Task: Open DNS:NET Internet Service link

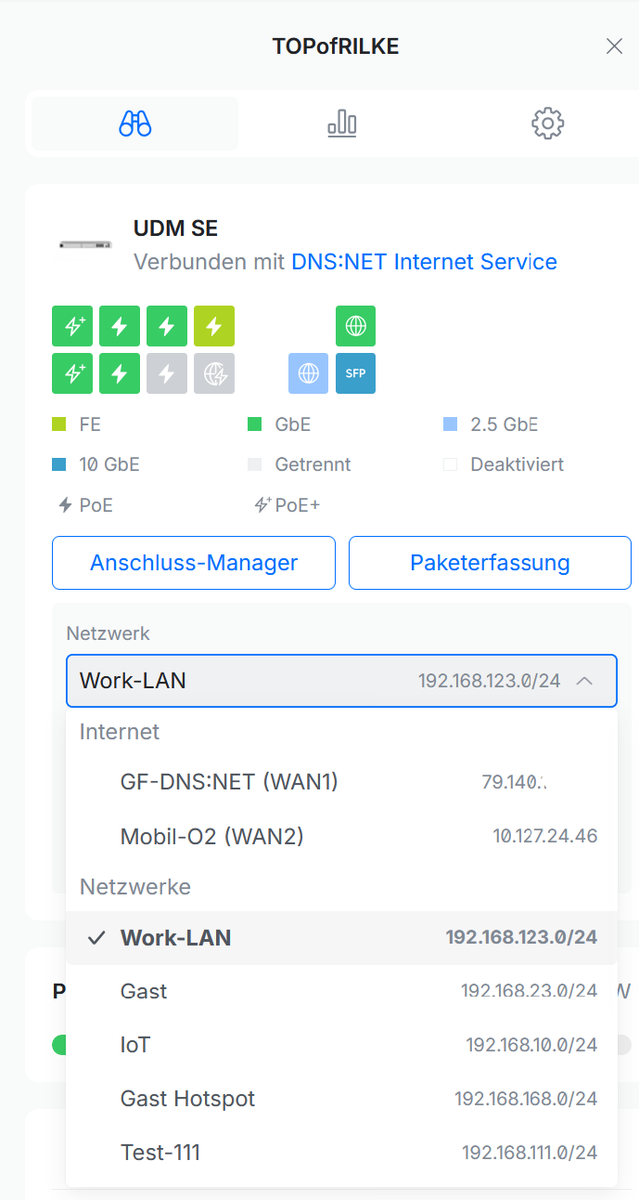Action: 424,262
